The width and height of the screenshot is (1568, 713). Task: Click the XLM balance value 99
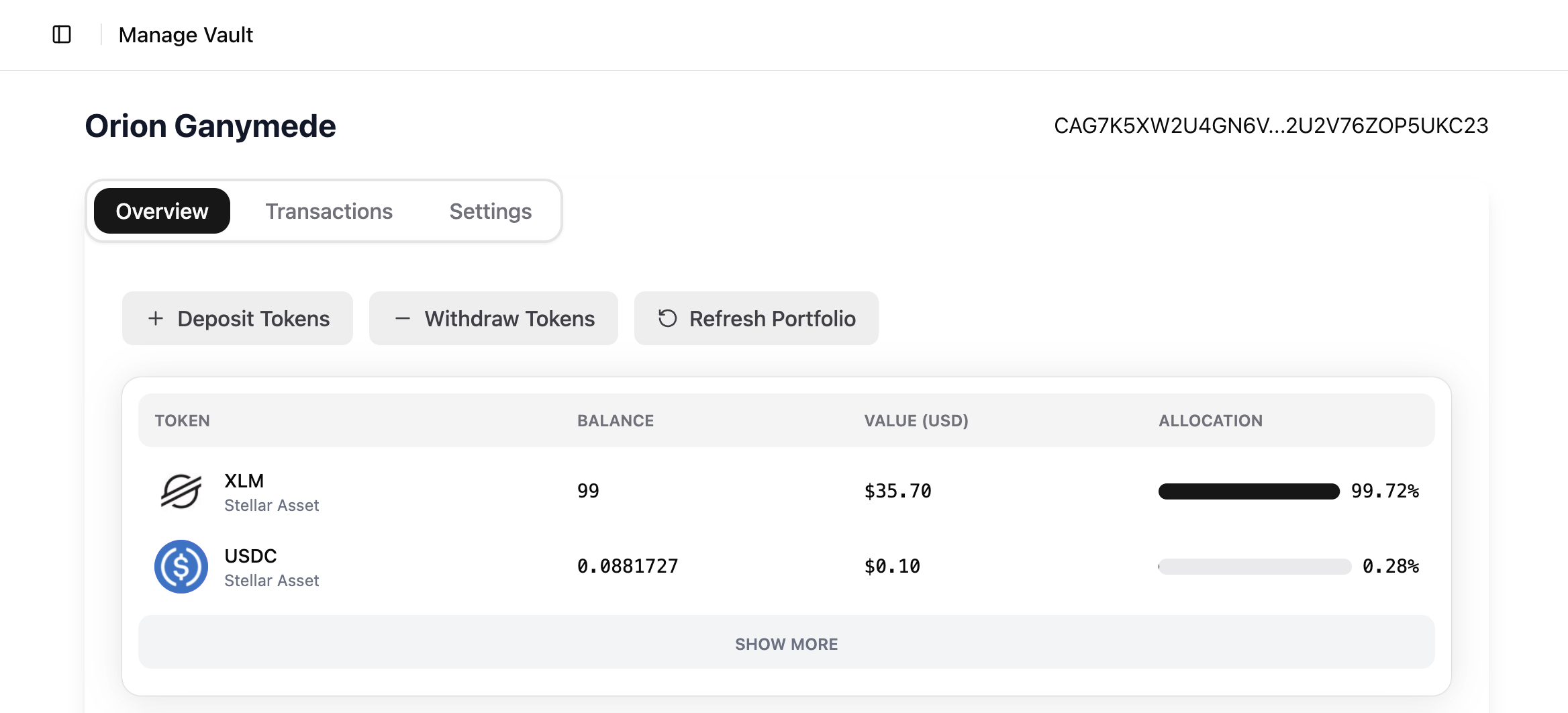pos(587,491)
